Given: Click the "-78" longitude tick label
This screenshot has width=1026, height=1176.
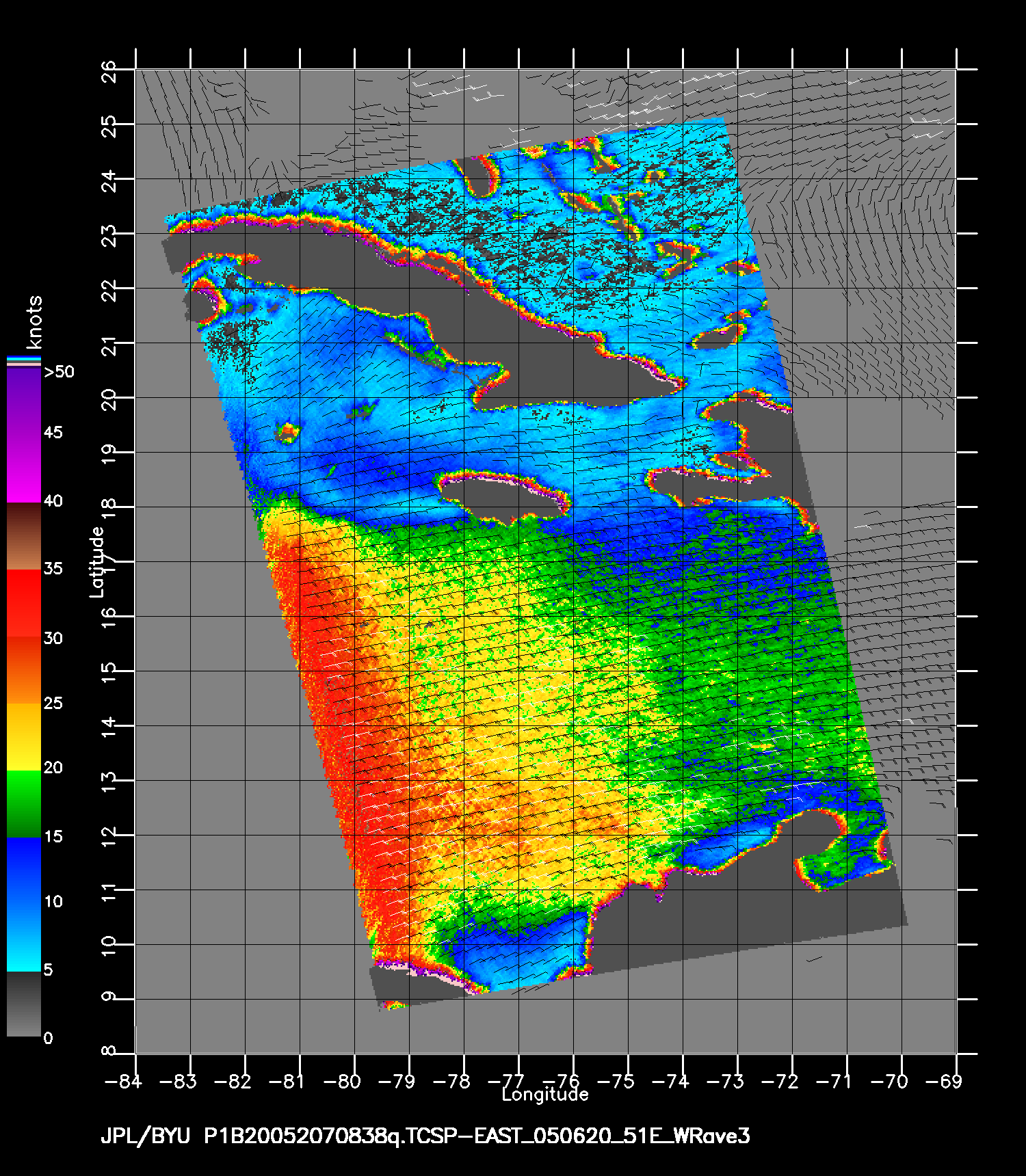Looking at the screenshot, I should point(451,1081).
